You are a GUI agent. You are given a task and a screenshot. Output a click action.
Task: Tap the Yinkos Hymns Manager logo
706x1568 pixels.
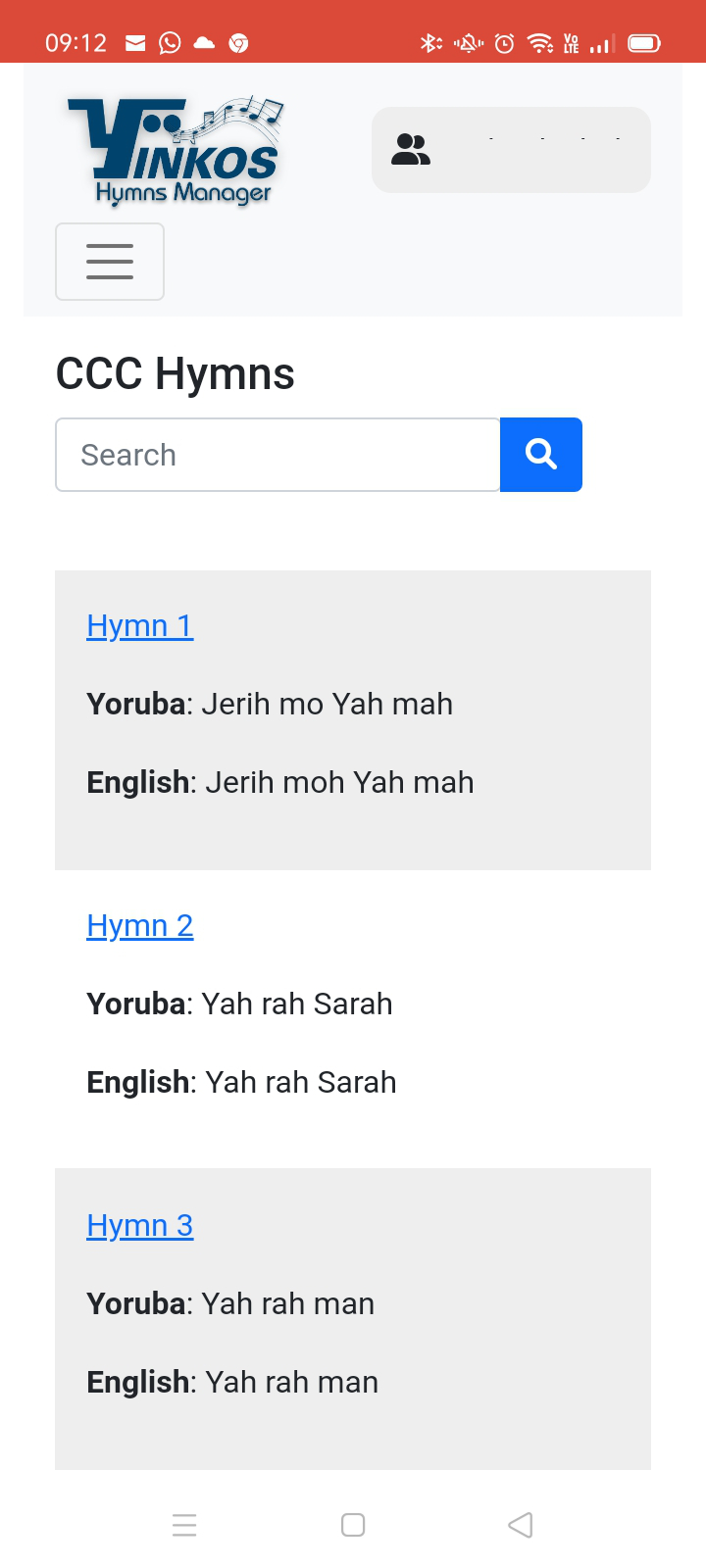tap(176, 151)
